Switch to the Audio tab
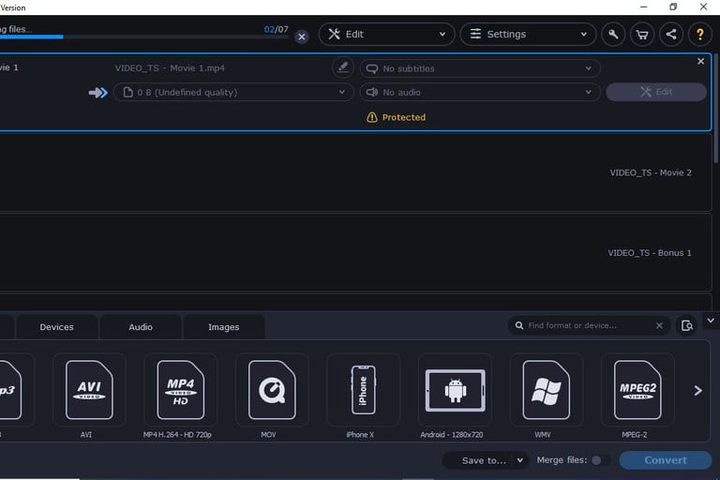 click(x=140, y=327)
